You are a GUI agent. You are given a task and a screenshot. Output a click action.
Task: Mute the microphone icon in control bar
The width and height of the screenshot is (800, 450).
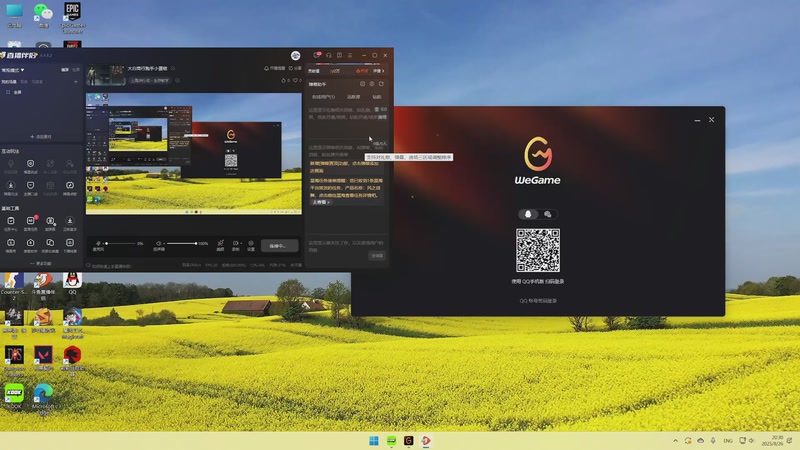(x=98, y=244)
